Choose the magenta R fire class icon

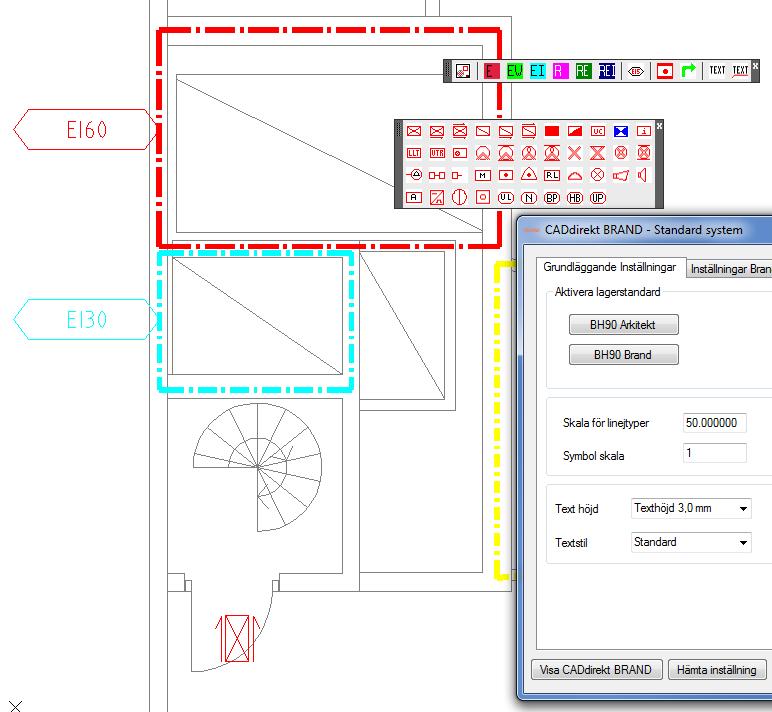560,71
